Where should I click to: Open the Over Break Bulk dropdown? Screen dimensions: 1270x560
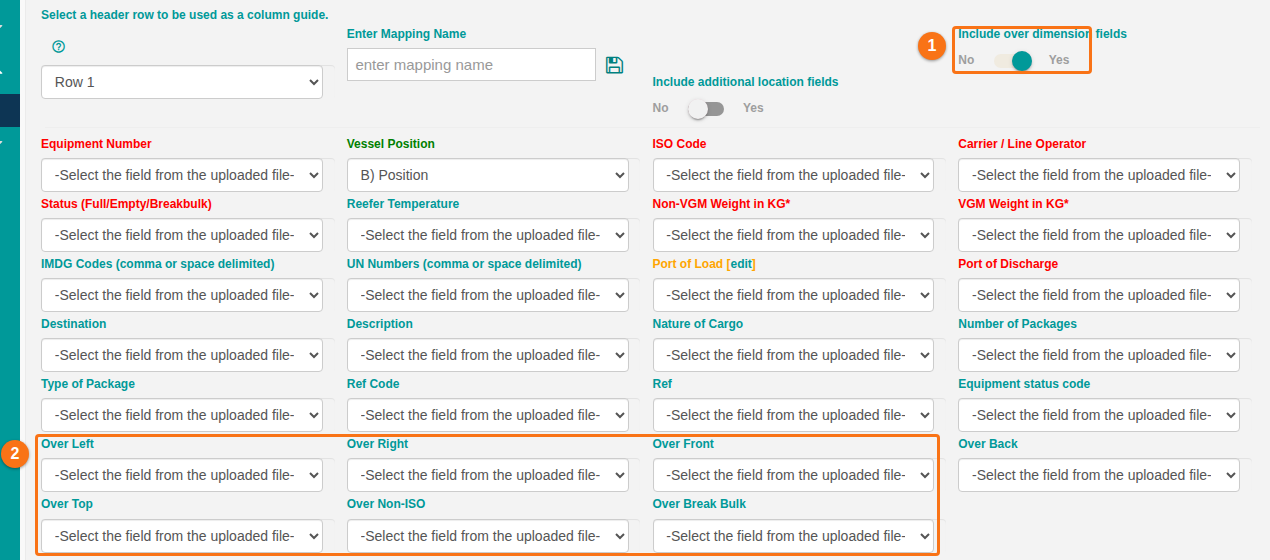[793, 536]
